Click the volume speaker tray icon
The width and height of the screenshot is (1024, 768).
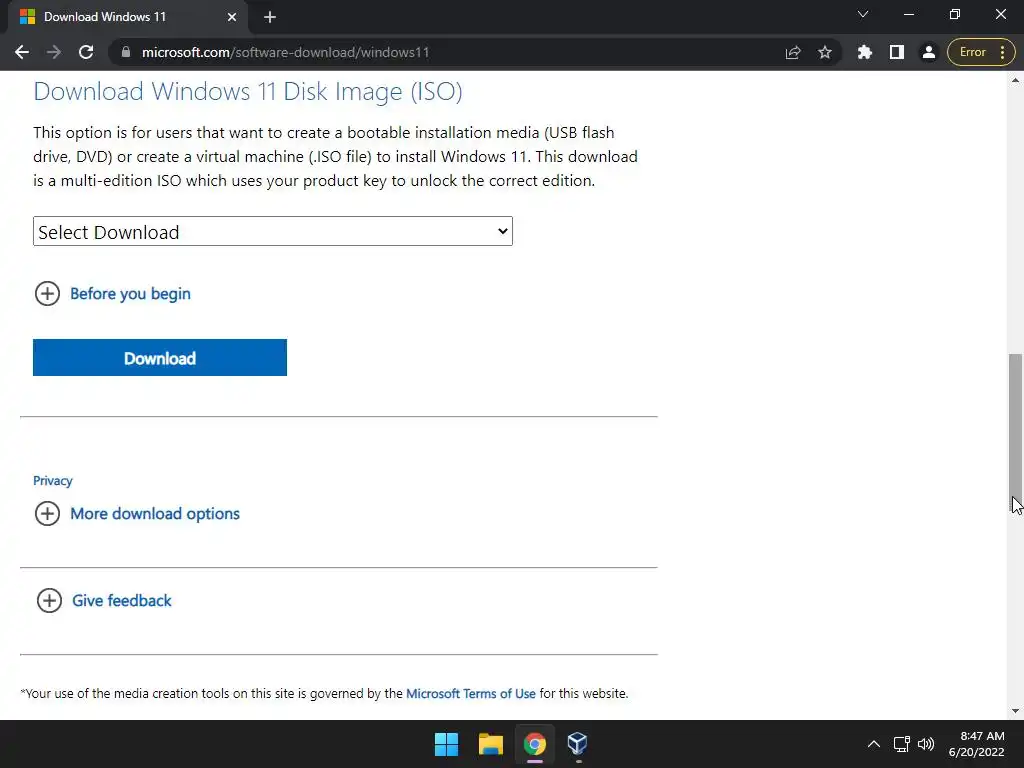pyautogui.click(x=926, y=744)
